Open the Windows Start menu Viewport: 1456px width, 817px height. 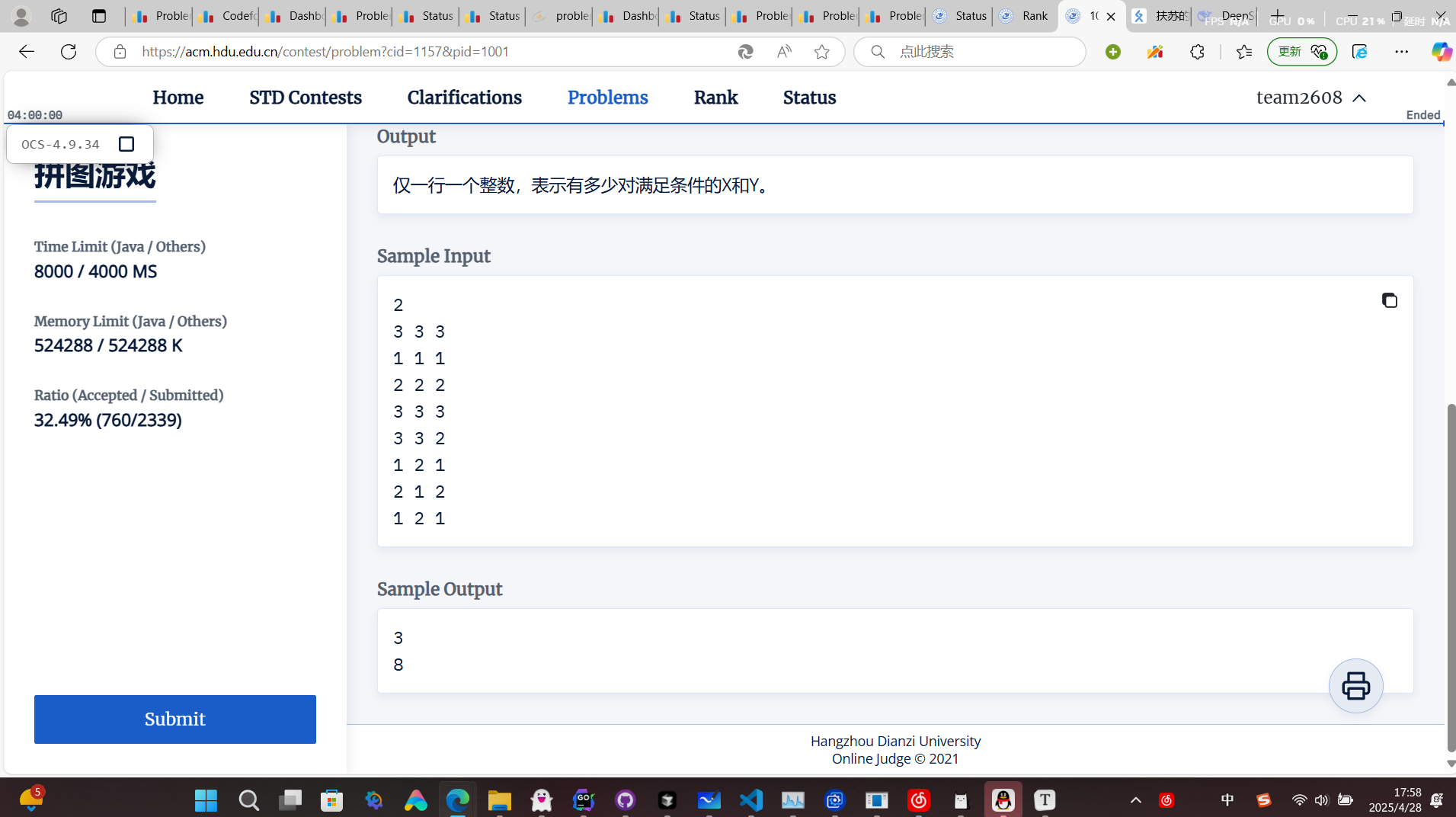coord(206,800)
